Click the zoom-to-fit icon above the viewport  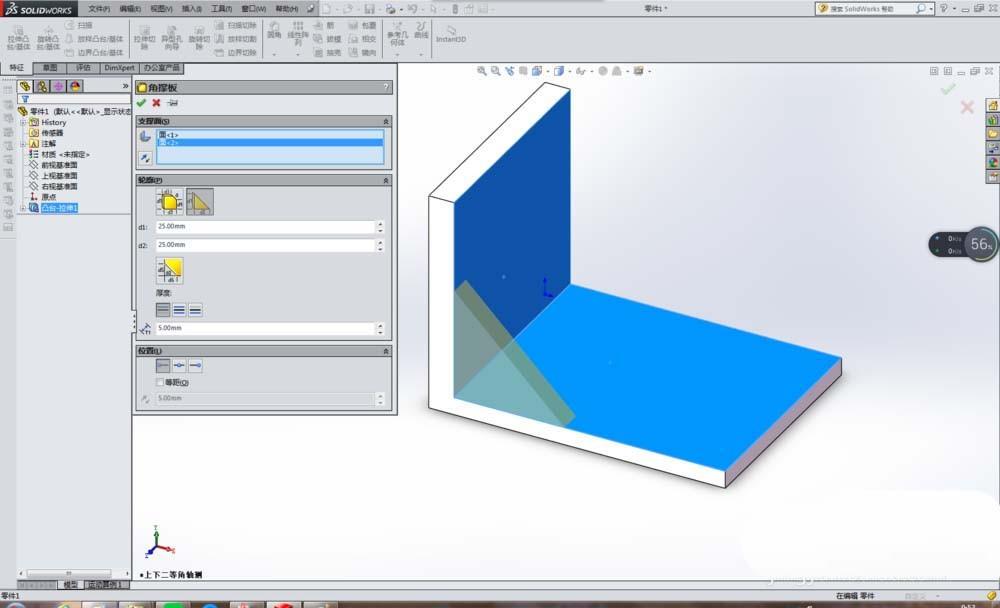[x=482, y=71]
